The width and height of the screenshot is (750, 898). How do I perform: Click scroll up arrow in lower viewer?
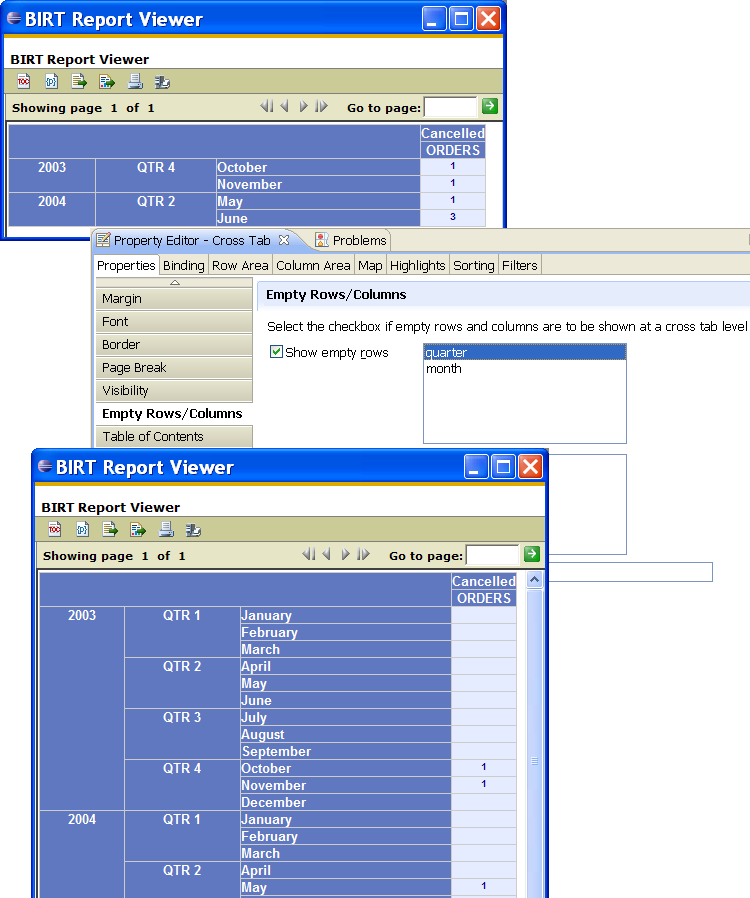tap(534, 580)
